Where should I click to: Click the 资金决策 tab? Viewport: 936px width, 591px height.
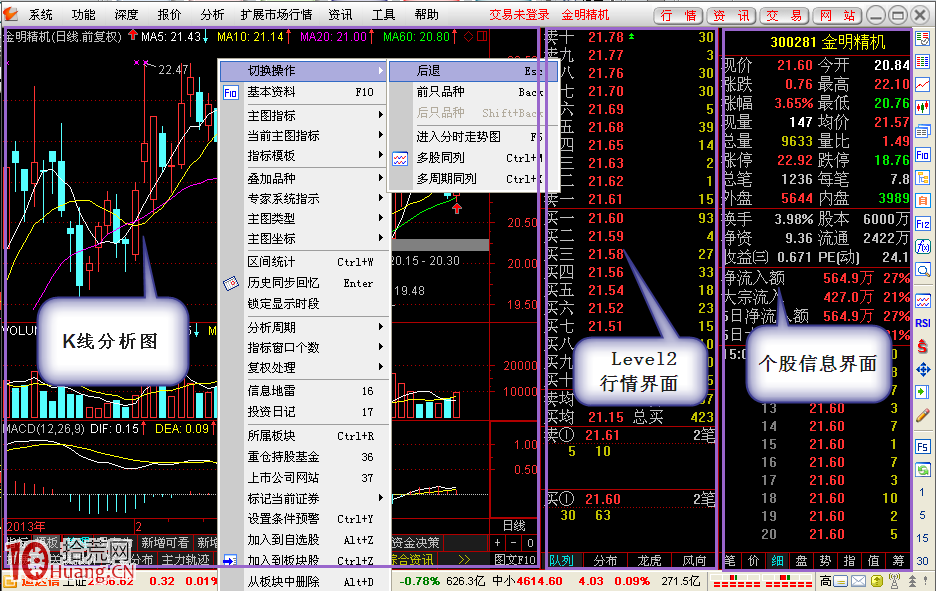tap(416, 543)
